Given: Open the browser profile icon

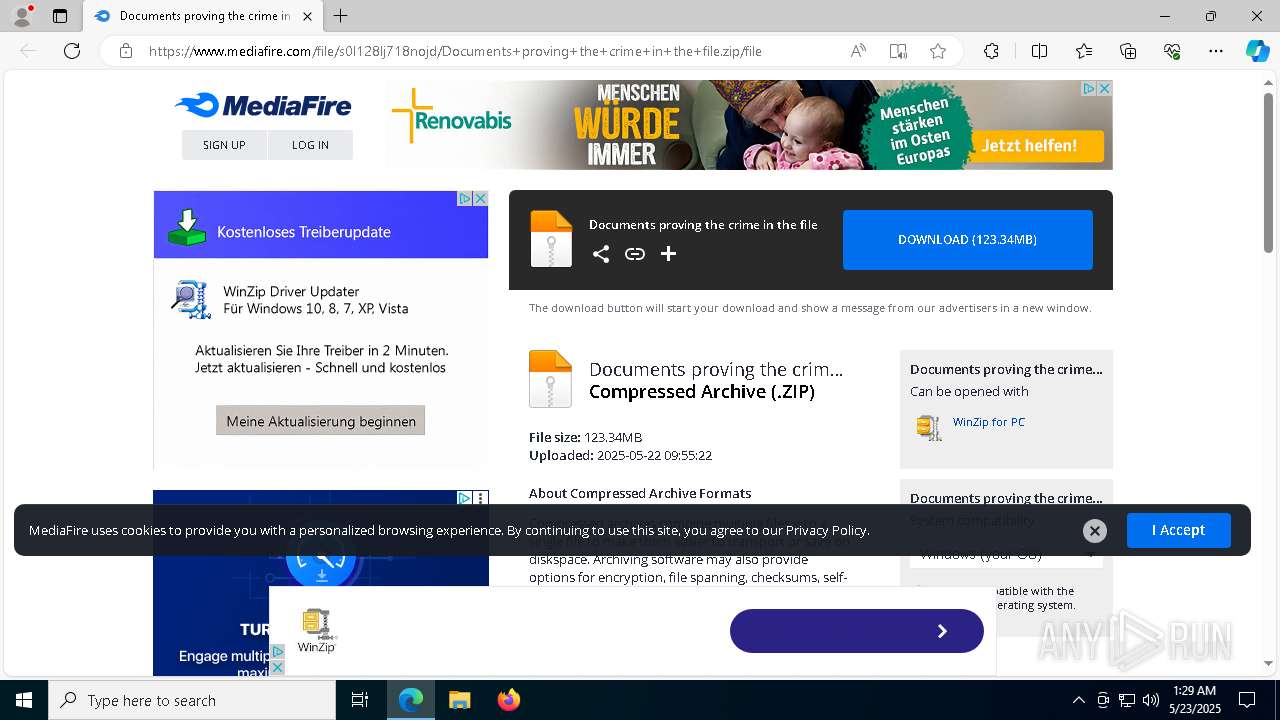Looking at the screenshot, I should coord(22,16).
